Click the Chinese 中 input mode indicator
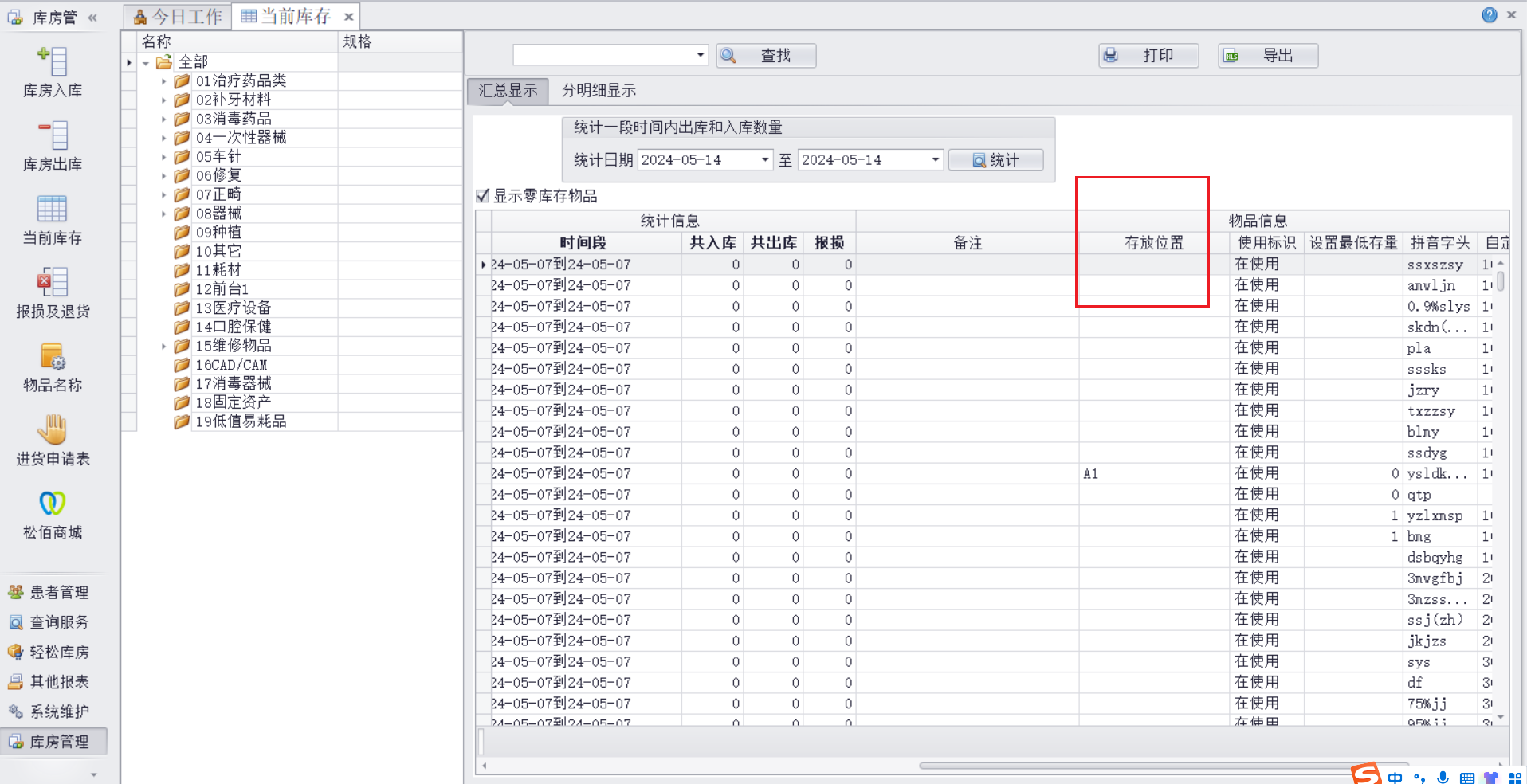The image size is (1527, 784). (x=1395, y=778)
